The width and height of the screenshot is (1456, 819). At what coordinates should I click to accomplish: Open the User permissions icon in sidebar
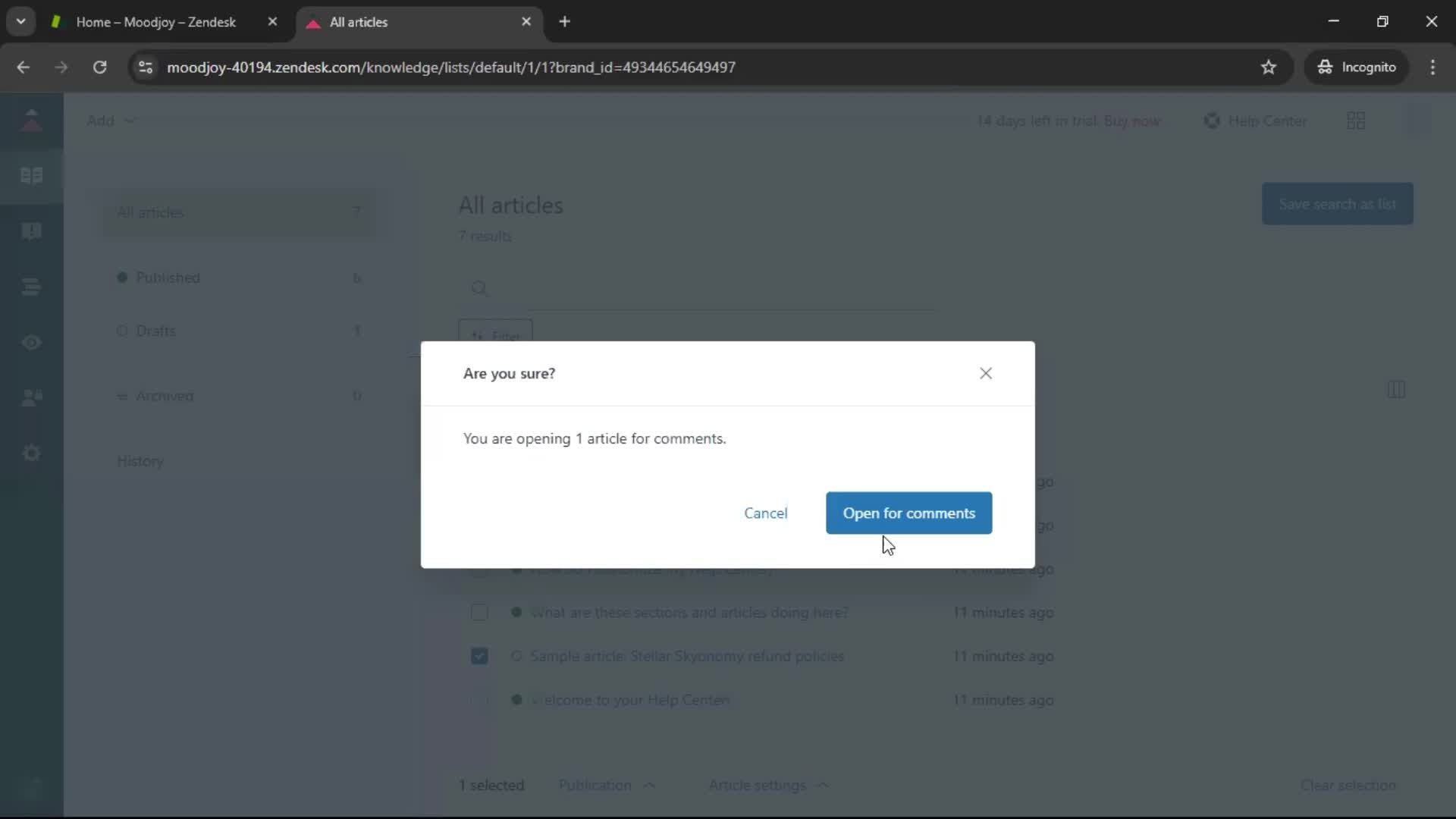click(31, 397)
